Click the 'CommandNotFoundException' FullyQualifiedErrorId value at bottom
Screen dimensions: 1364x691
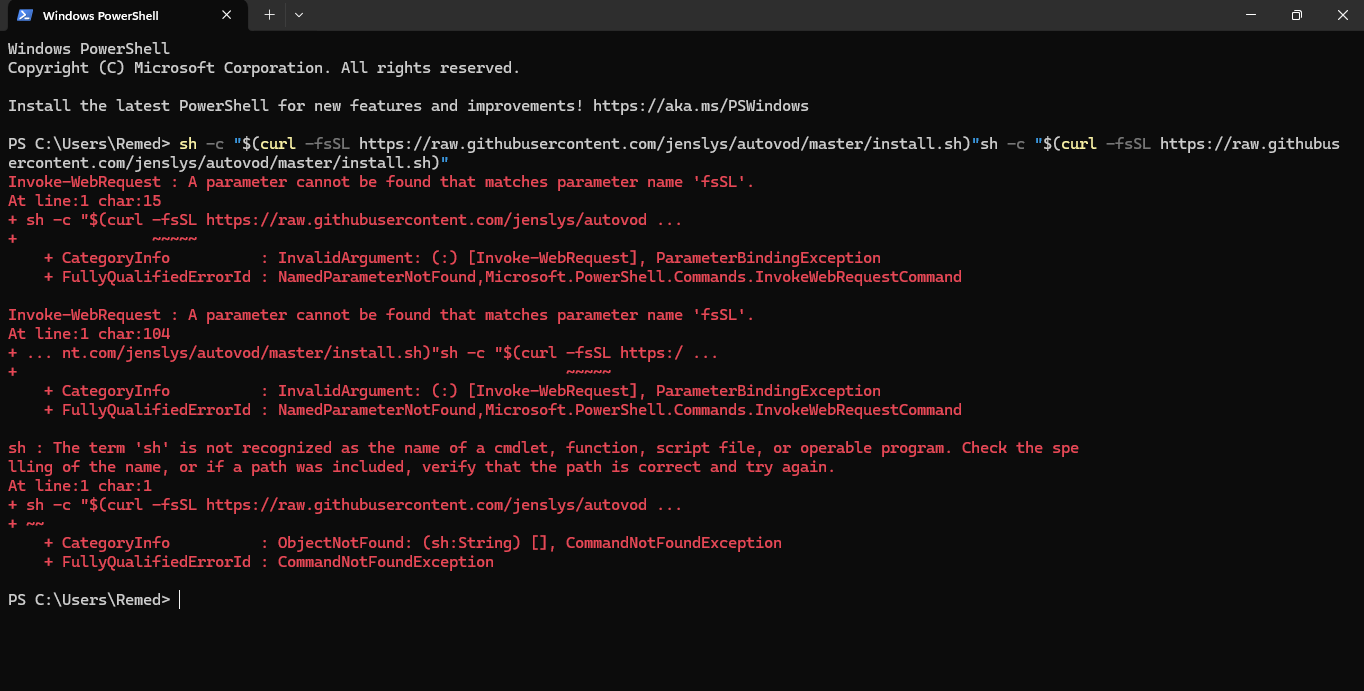[x=385, y=562]
